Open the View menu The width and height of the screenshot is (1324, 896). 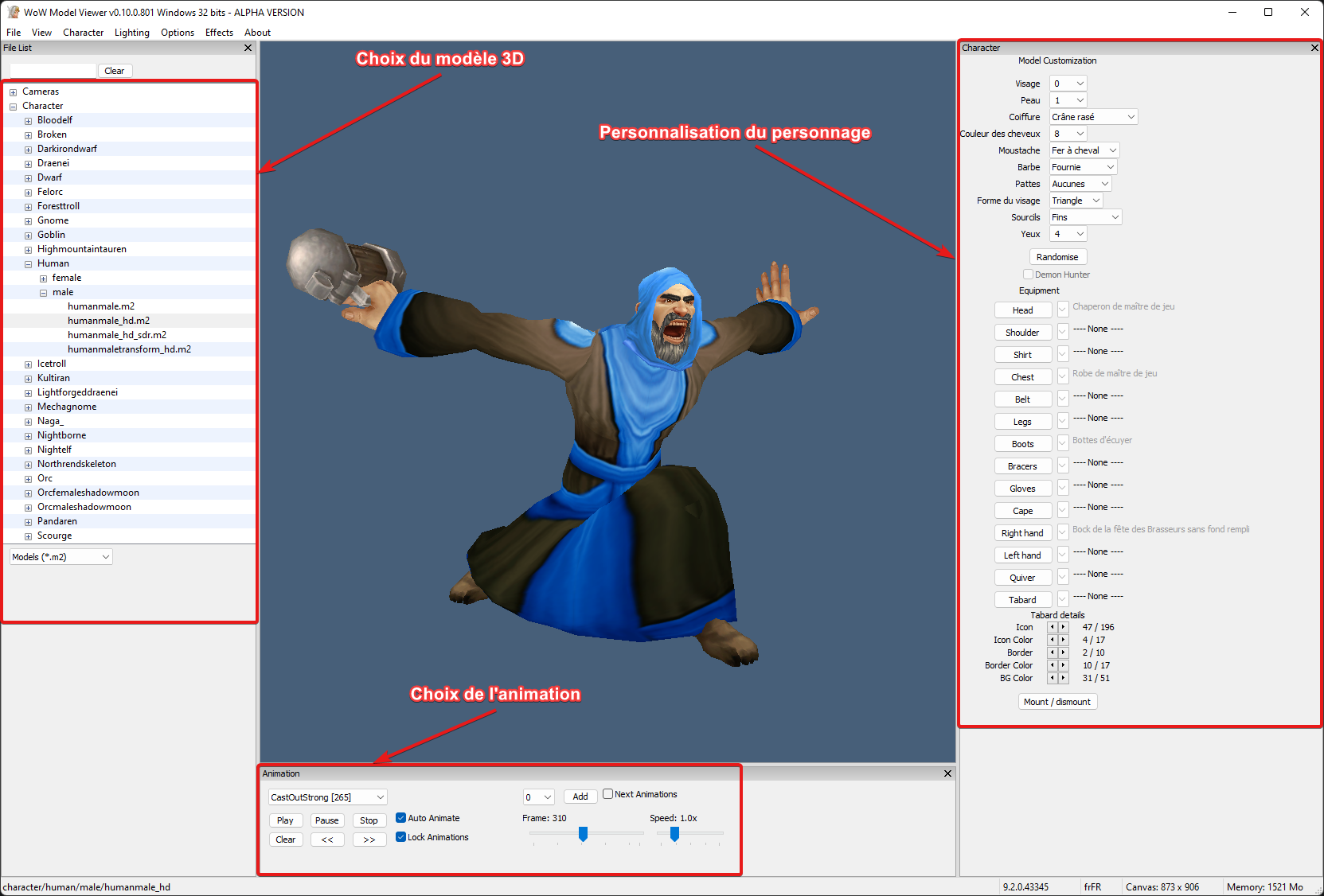(41, 33)
